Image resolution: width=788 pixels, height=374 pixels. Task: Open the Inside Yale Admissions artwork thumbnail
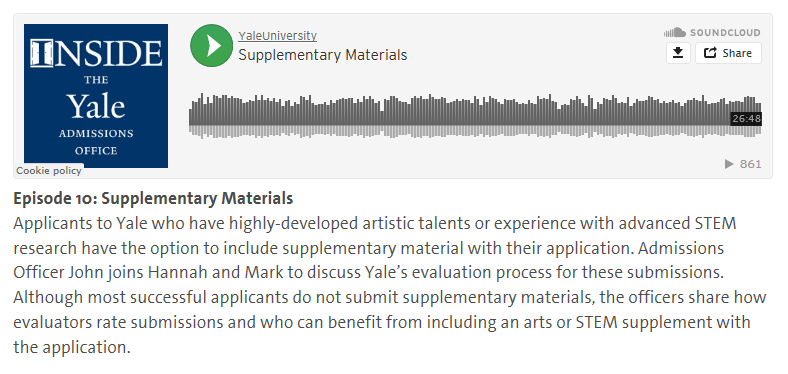click(x=96, y=96)
